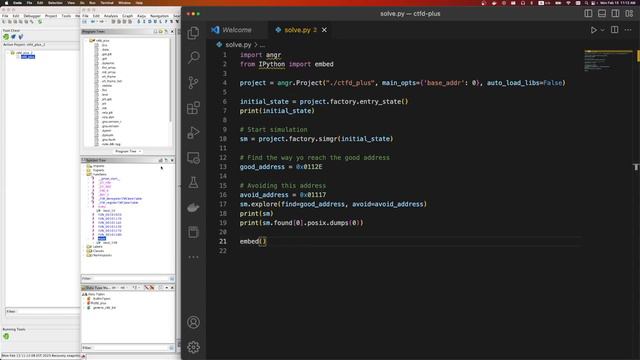The image size is (640, 360).
Task: Open the Explorer view in VS Code
Action: tap(193, 33)
